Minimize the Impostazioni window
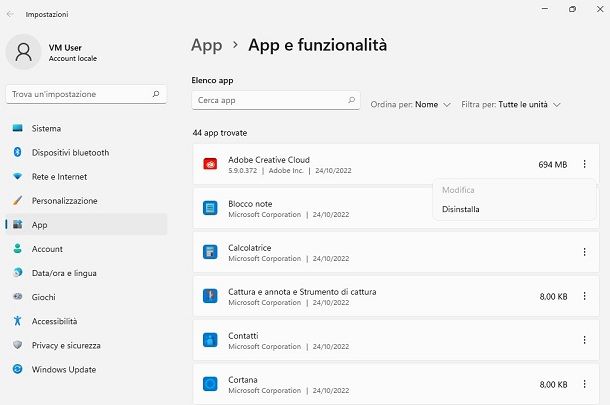This screenshot has height=405, width=610. 545,9
